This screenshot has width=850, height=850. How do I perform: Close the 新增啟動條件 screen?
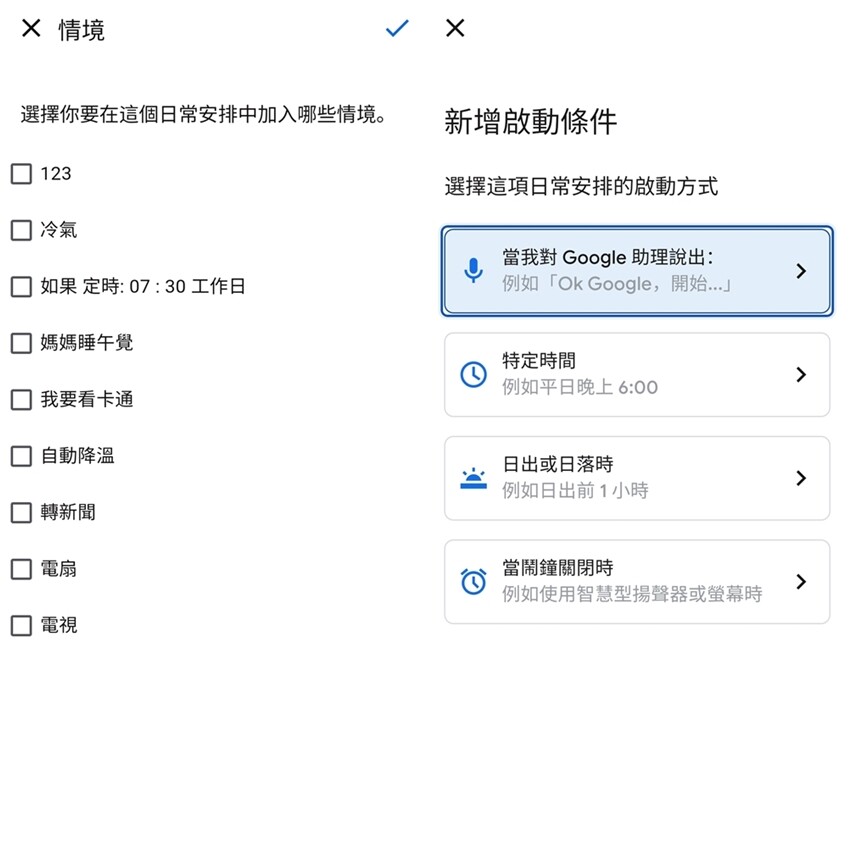click(x=455, y=28)
